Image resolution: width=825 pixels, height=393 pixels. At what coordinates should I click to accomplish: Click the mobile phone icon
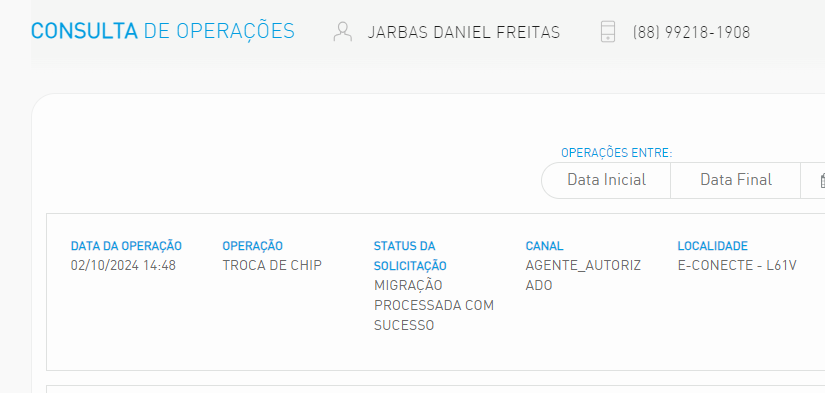click(608, 32)
